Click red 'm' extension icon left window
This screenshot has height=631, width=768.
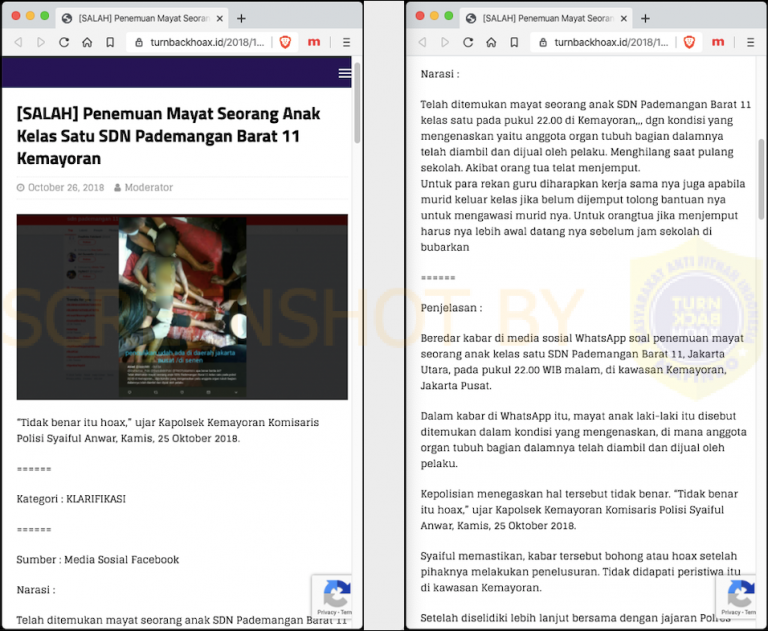click(314, 43)
